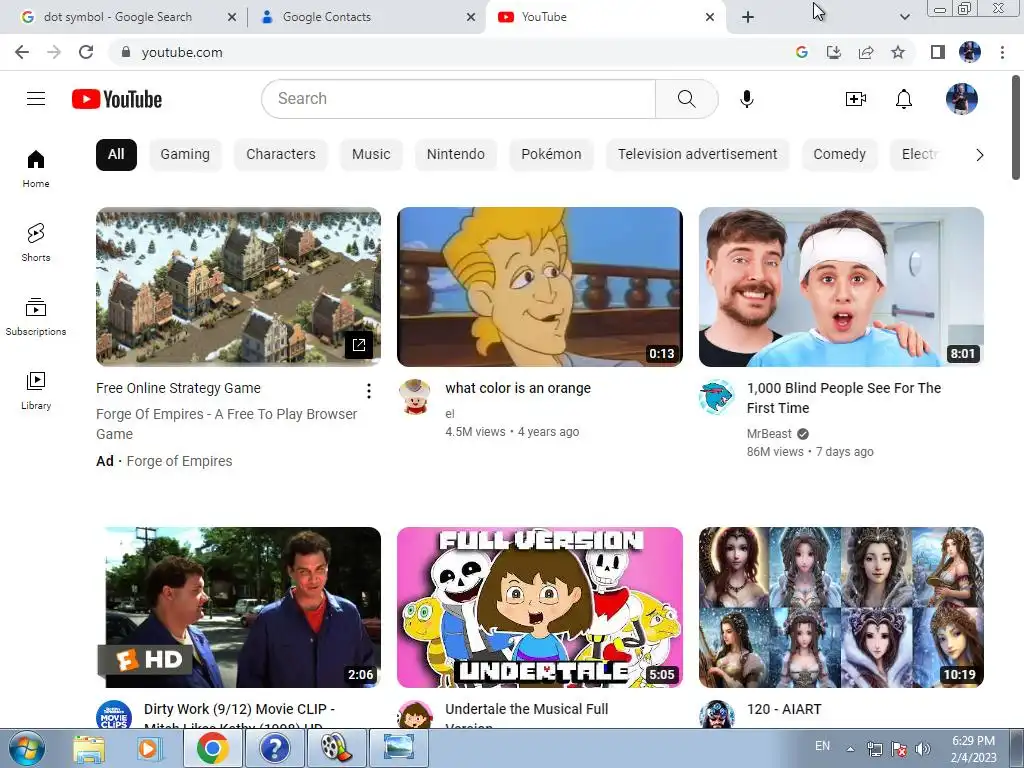The height and width of the screenshot is (768, 1024).
Task: Click in the YouTube search field
Action: pyautogui.click(x=458, y=99)
